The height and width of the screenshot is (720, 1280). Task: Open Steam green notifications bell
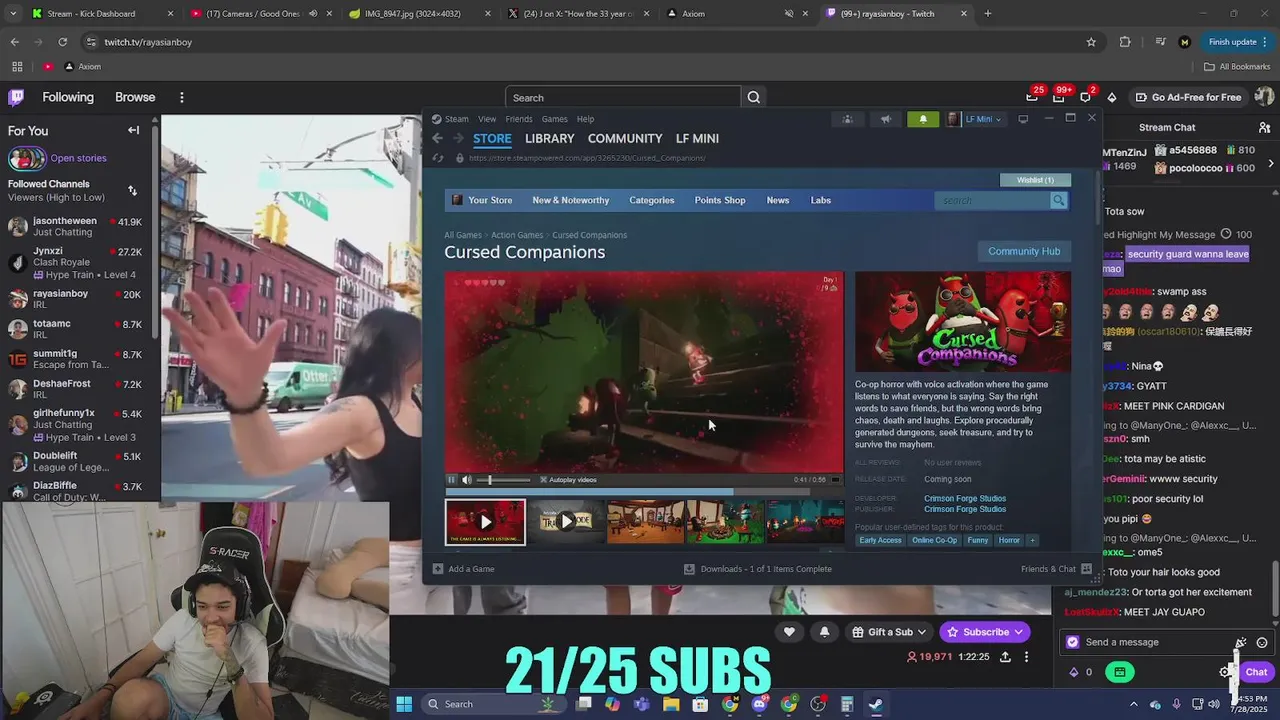923,119
